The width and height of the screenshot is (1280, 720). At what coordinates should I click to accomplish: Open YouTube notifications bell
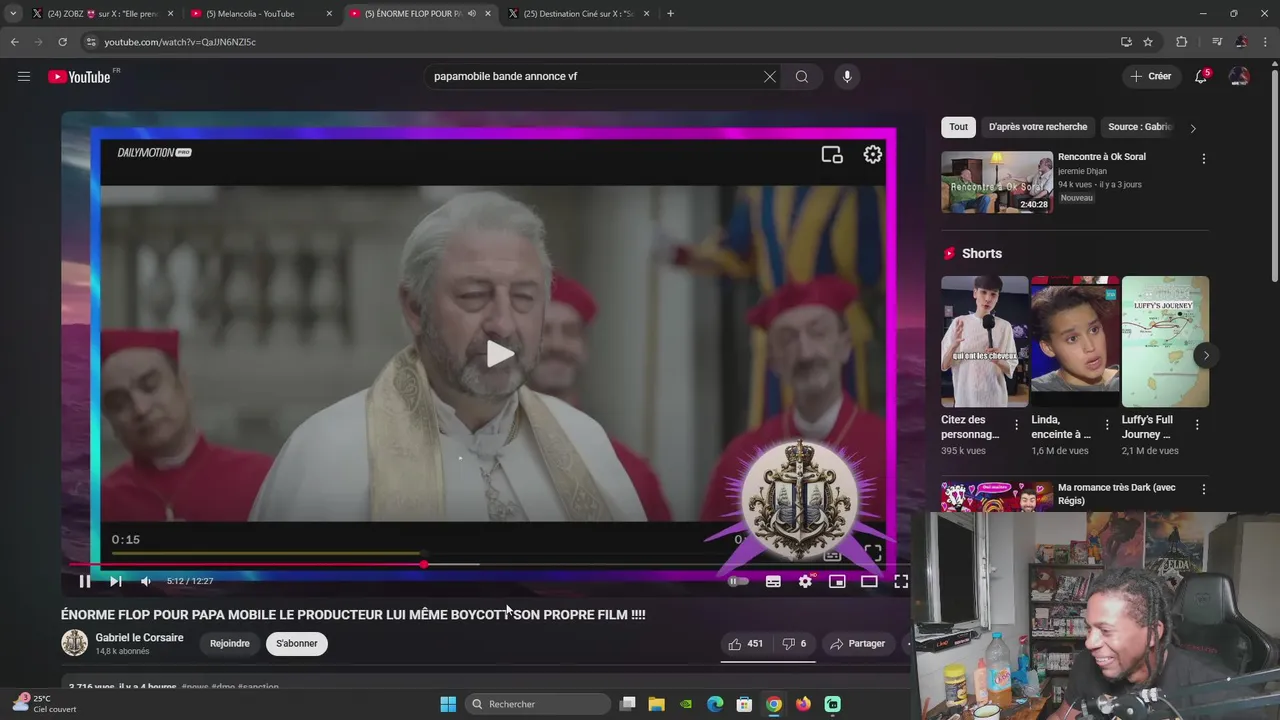coord(1201,76)
